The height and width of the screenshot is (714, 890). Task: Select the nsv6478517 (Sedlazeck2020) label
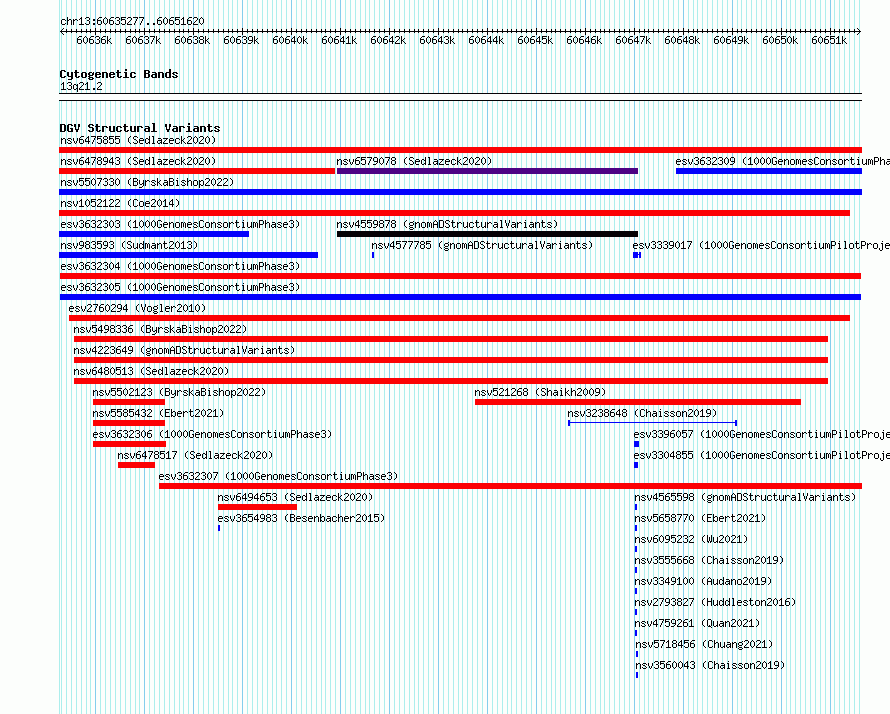point(195,455)
